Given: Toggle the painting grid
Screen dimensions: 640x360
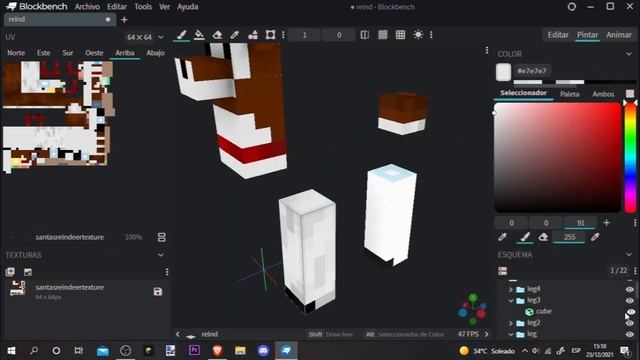Looking at the screenshot, I should pyautogui.click(x=400, y=35).
